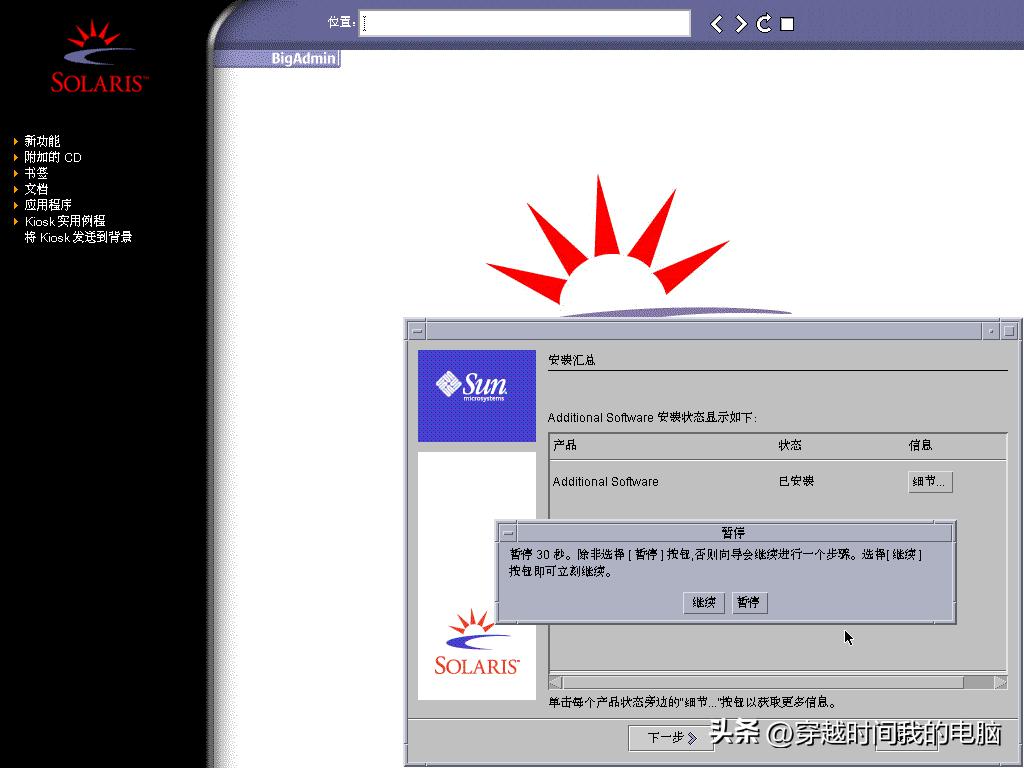Click the Sun Microsystems logo in installer
This screenshot has height=768, width=1024.
[477, 396]
